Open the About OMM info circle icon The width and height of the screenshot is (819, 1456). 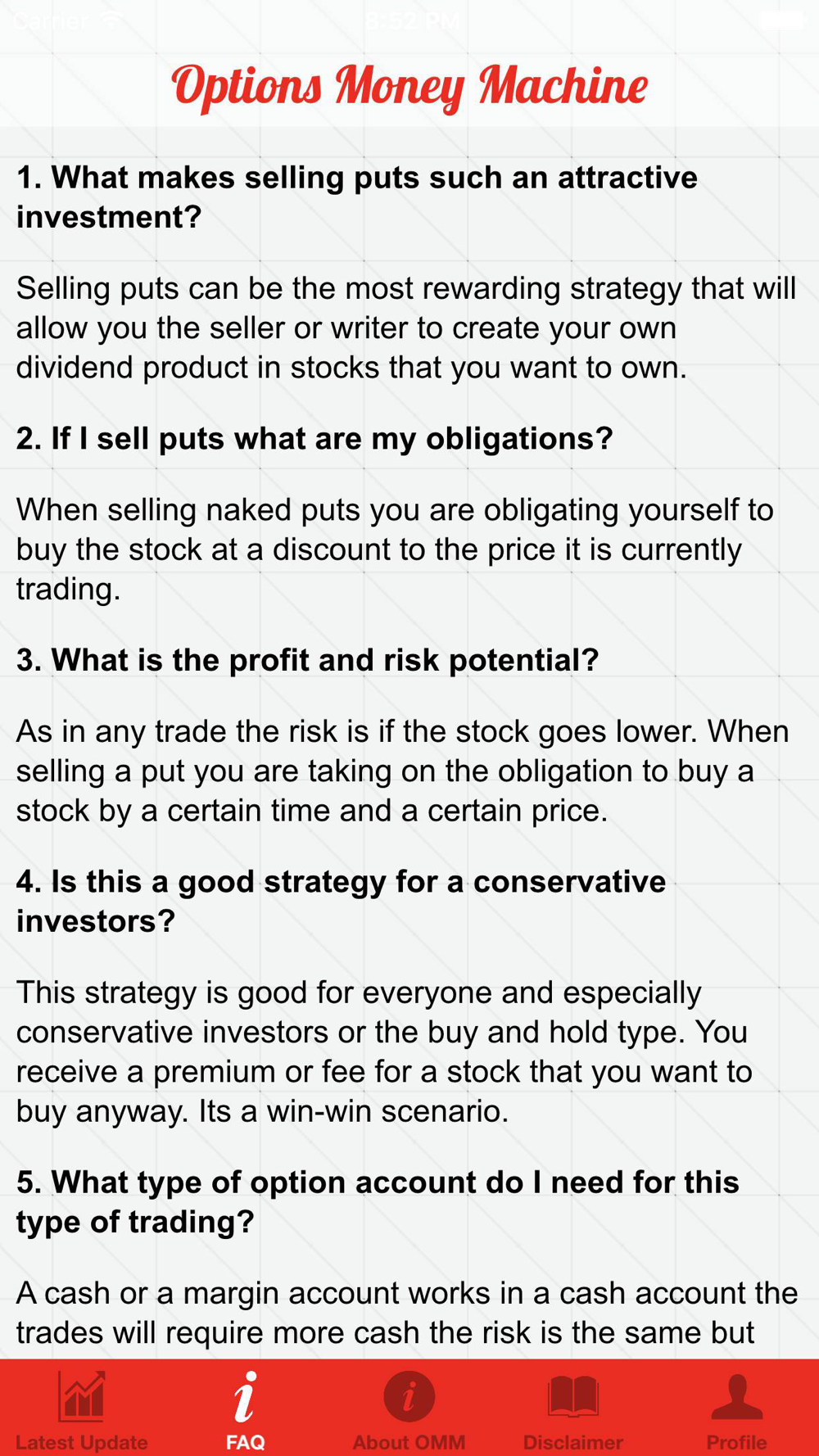tap(409, 1397)
